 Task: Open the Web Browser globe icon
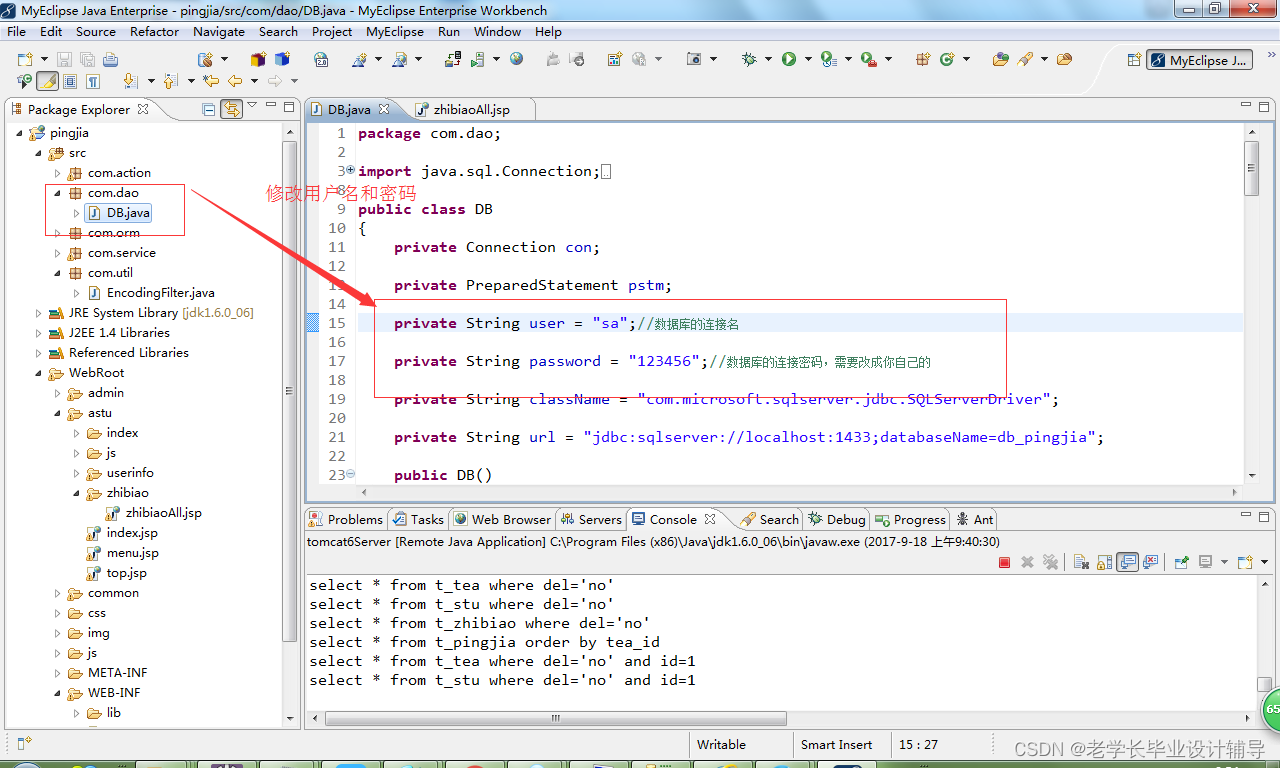coord(517,59)
